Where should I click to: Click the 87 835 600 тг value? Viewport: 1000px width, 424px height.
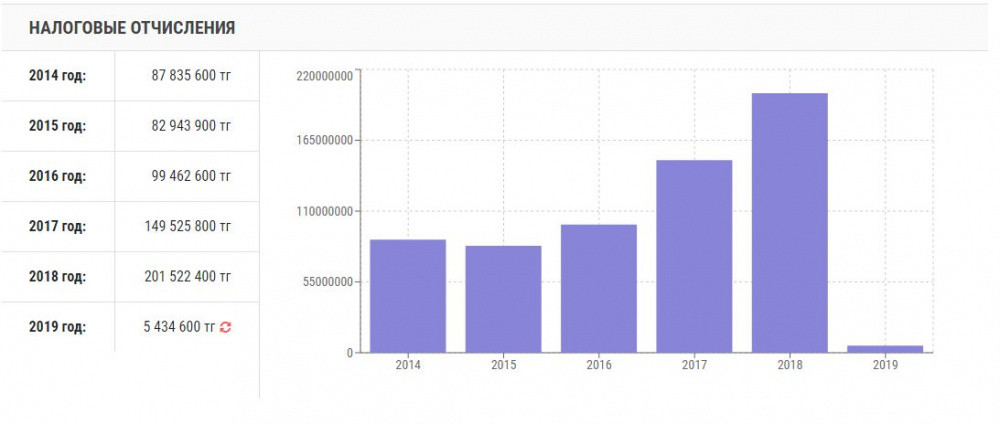click(x=191, y=76)
